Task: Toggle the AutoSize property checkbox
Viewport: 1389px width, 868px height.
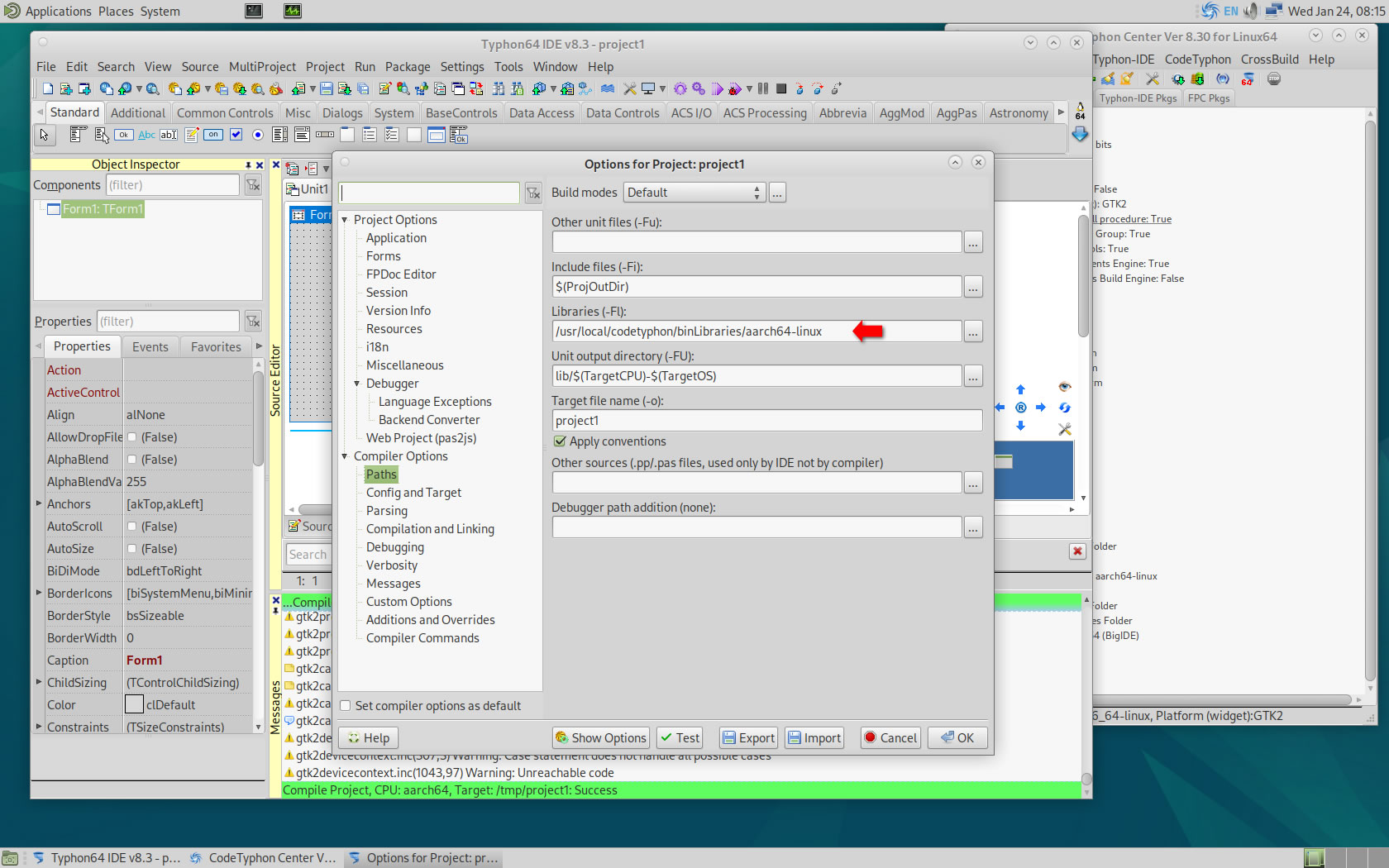Action: coord(131,549)
